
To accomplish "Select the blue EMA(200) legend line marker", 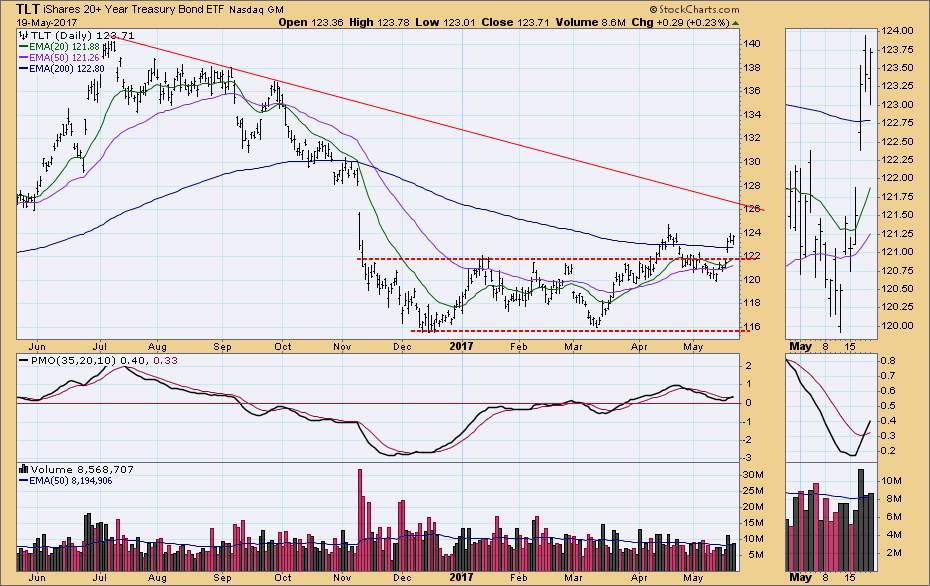I will pyautogui.click(x=24, y=69).
